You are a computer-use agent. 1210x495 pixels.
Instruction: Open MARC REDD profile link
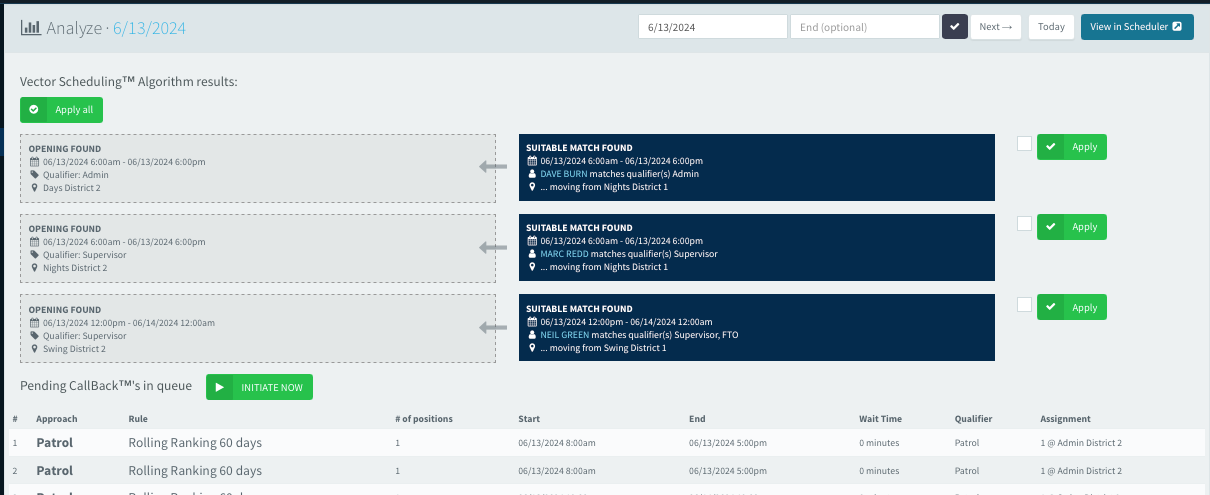click(565, 254)
